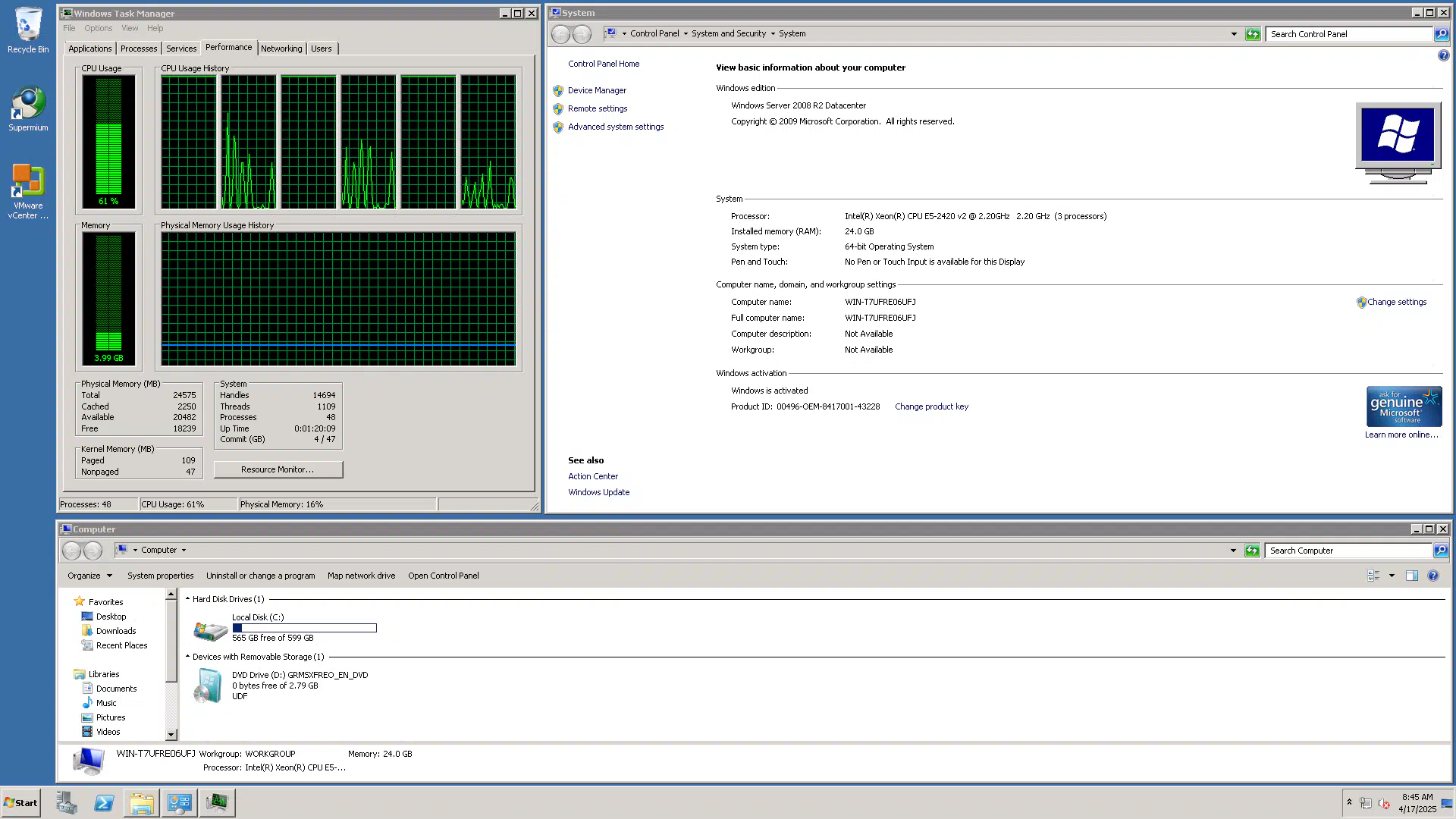Open Advanced system settings link
This screenshot has width=1456, height=819.
[616, 127]
